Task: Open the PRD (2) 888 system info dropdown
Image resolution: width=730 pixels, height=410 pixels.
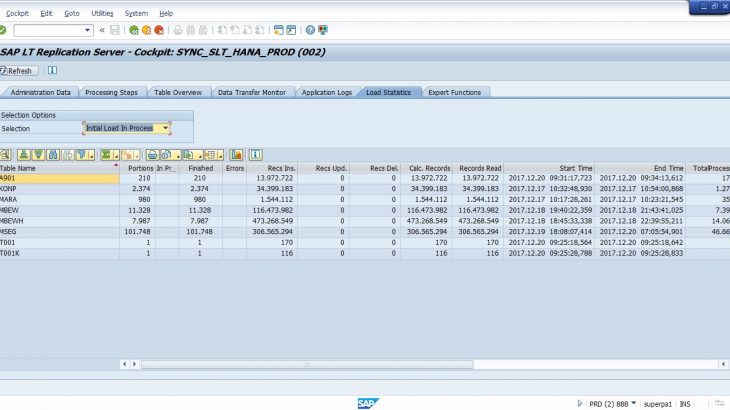Action: tap(634, 403)
